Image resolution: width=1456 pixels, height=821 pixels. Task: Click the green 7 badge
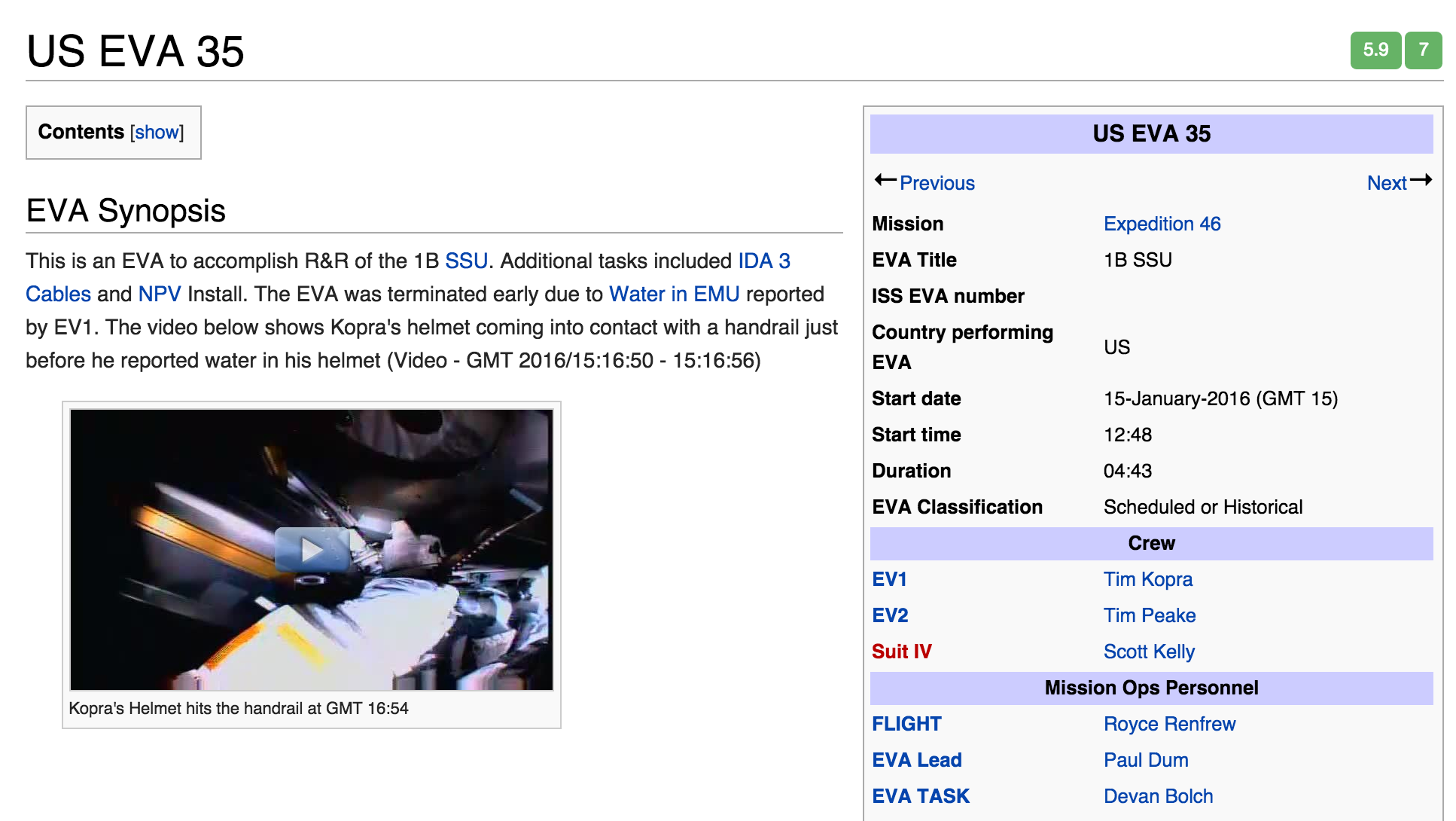click(x=1423, y=50)
